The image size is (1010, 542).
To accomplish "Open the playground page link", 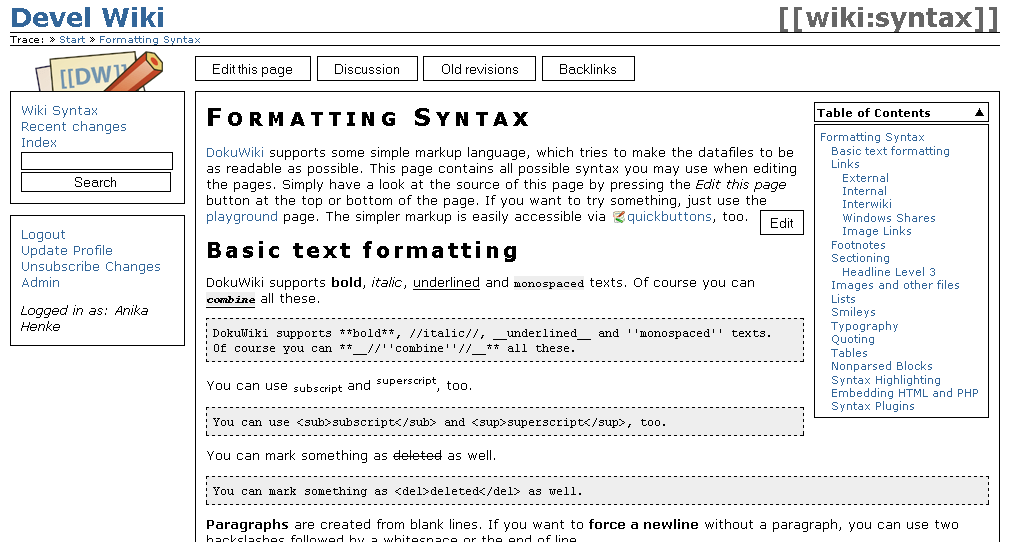I will pos(242,217).
